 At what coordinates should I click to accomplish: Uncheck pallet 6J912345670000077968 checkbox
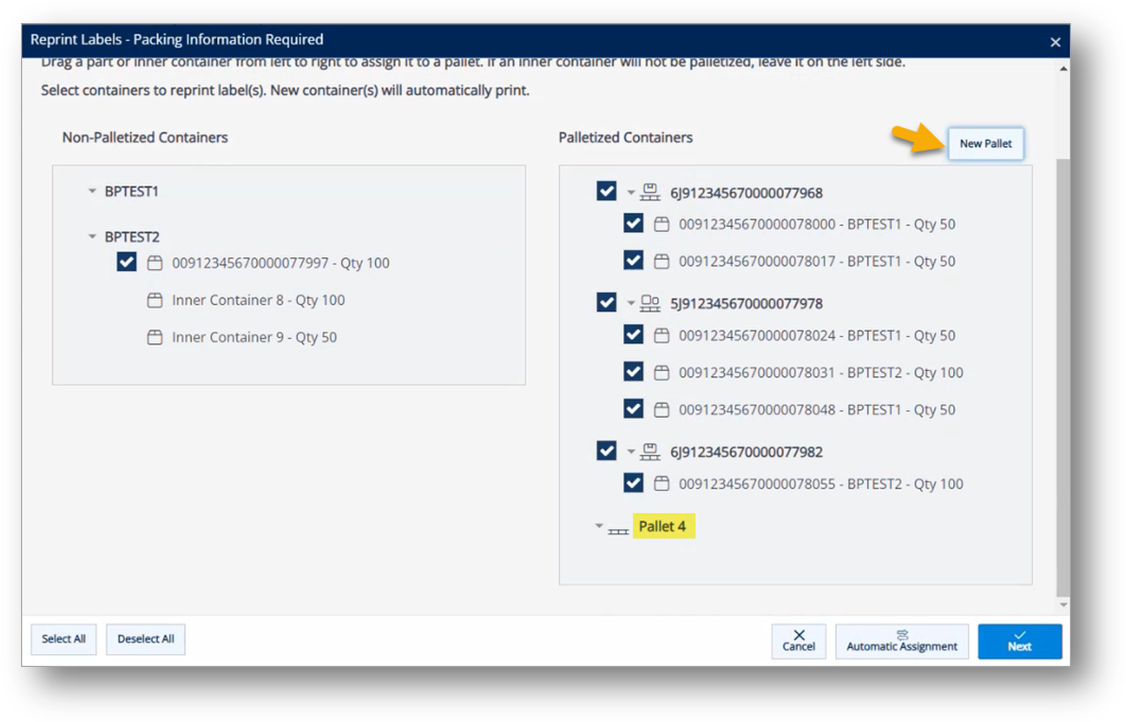[606, 191]
